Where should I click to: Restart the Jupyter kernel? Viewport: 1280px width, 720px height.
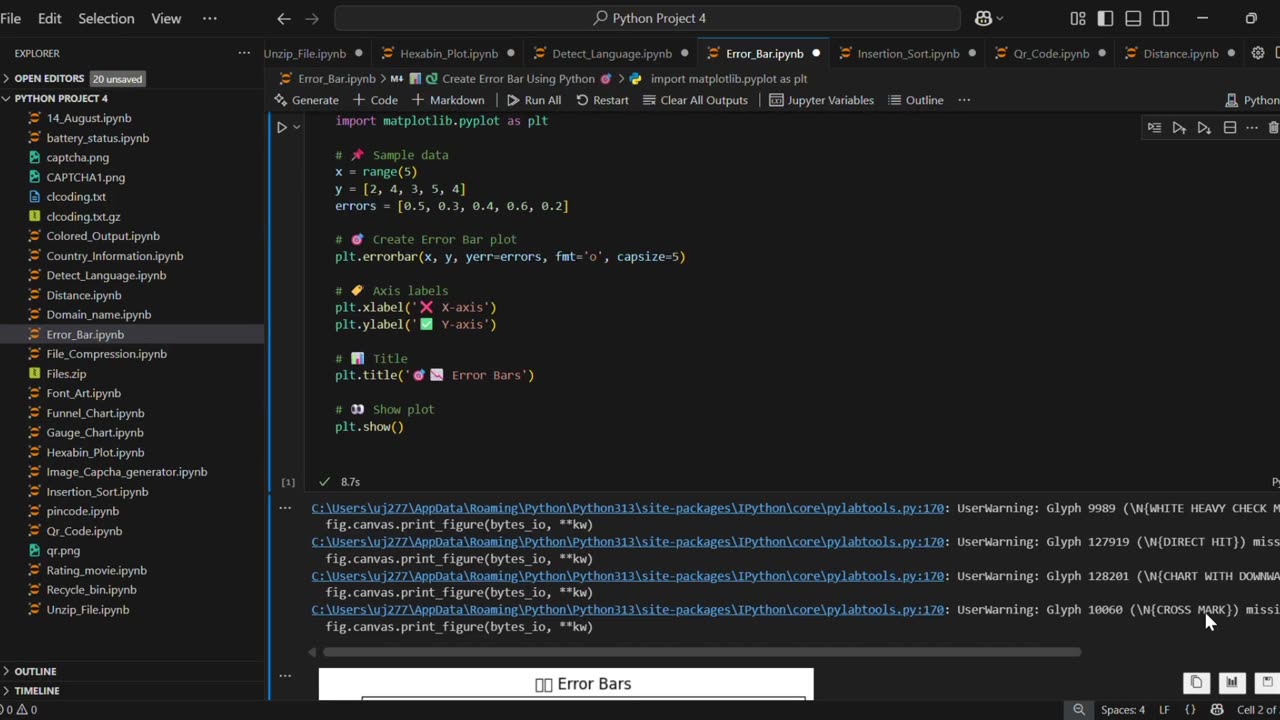(602, 100)
